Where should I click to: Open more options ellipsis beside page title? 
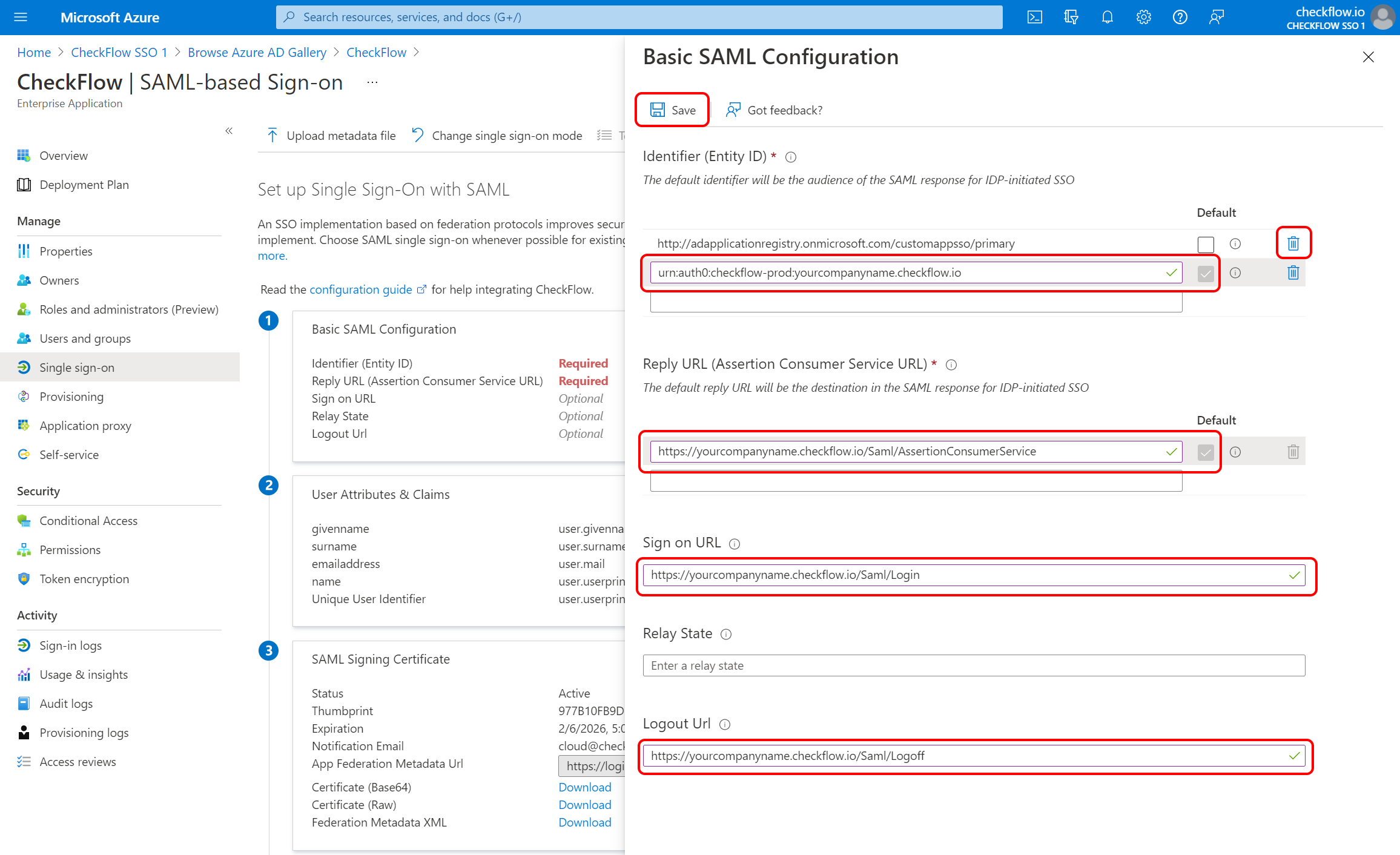click(x=372, y=82)
